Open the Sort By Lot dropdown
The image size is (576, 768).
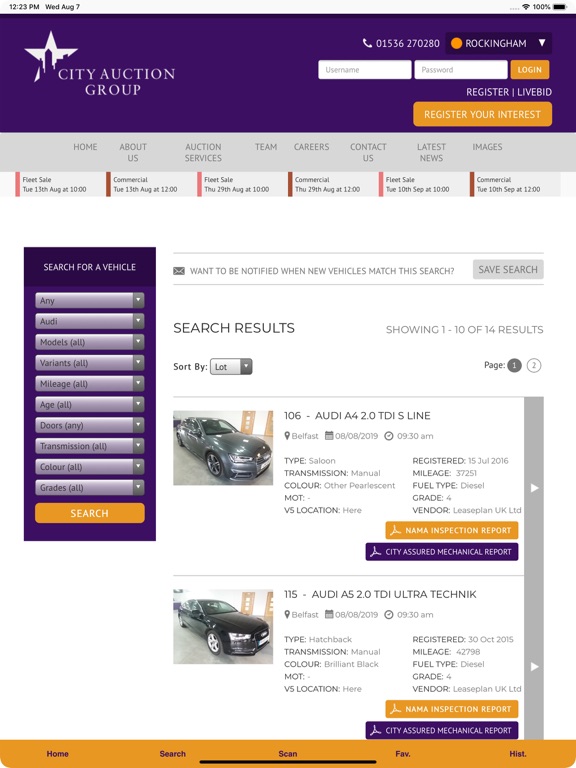(x=231, y=366)
